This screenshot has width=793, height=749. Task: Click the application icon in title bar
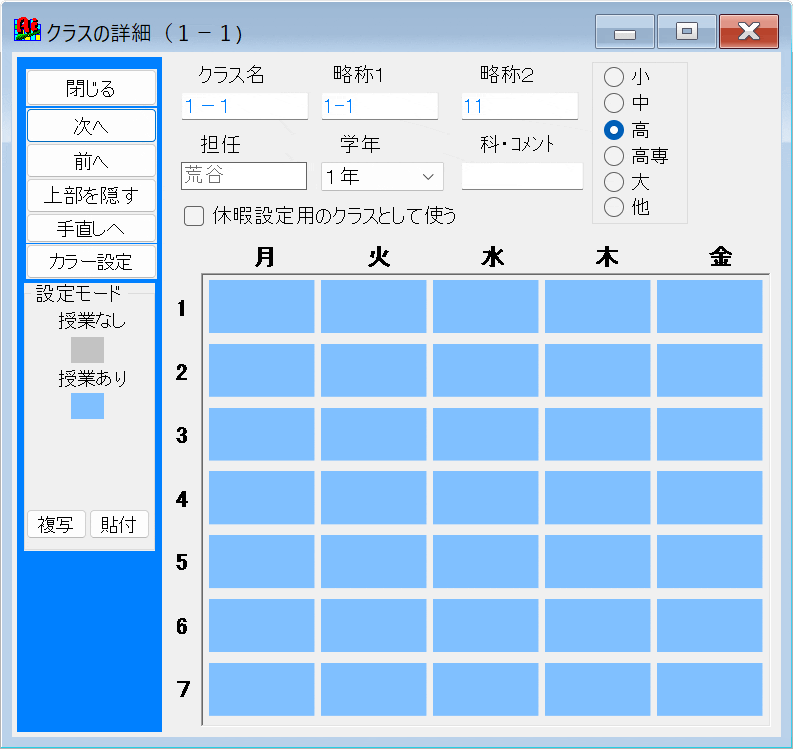(27, 29)
